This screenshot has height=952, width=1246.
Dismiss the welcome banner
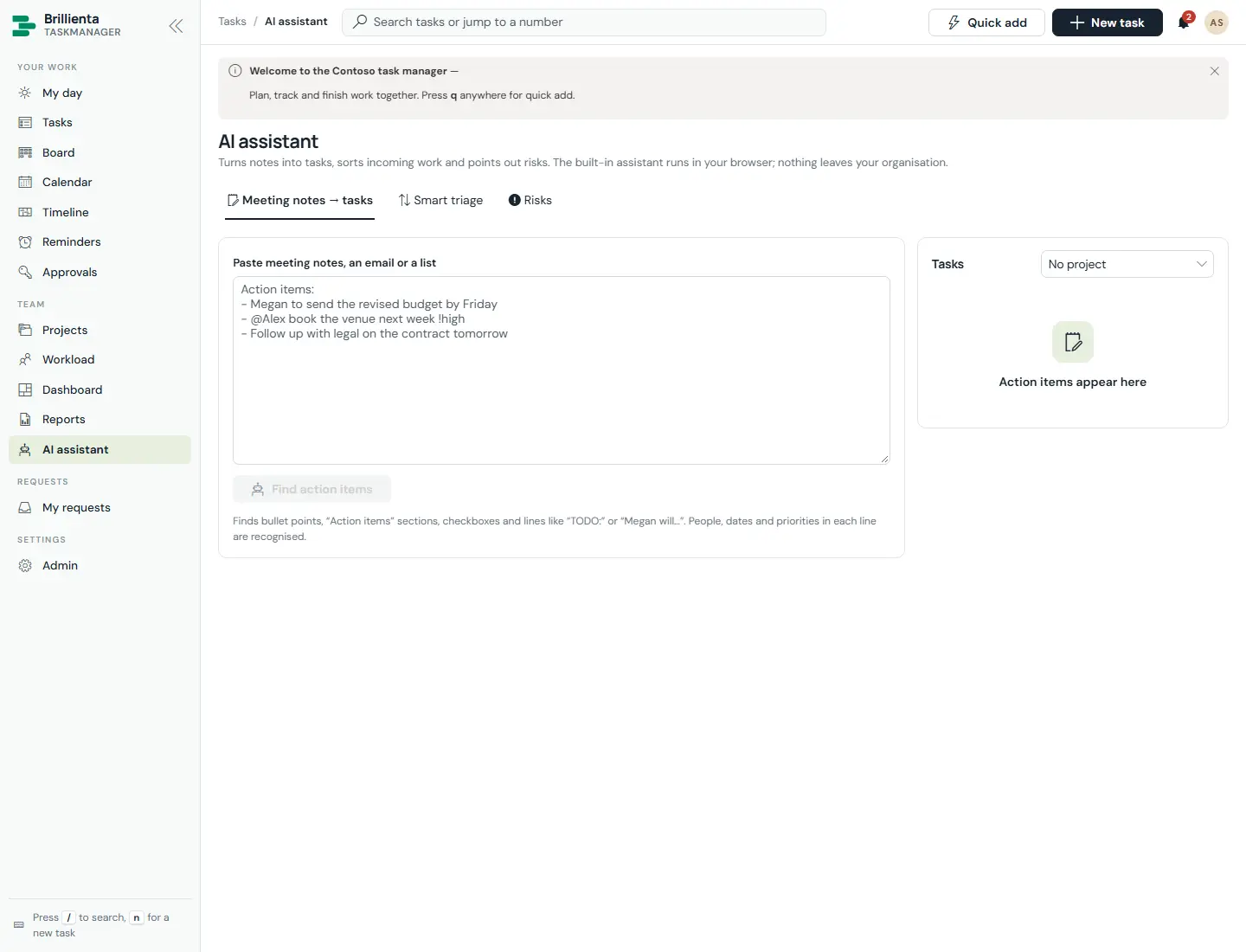click(1214, 71)
